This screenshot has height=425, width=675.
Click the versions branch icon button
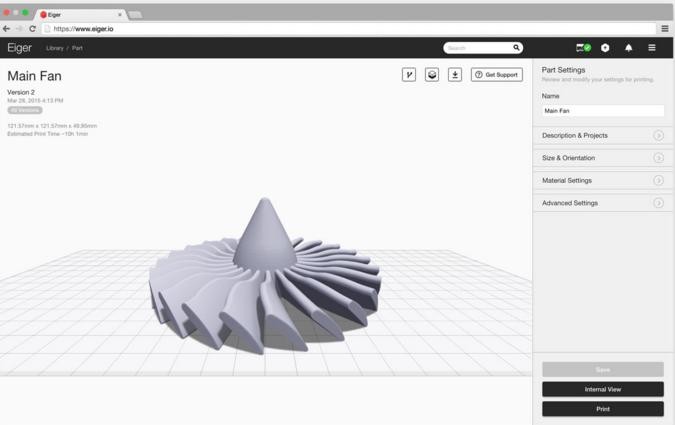408,75
